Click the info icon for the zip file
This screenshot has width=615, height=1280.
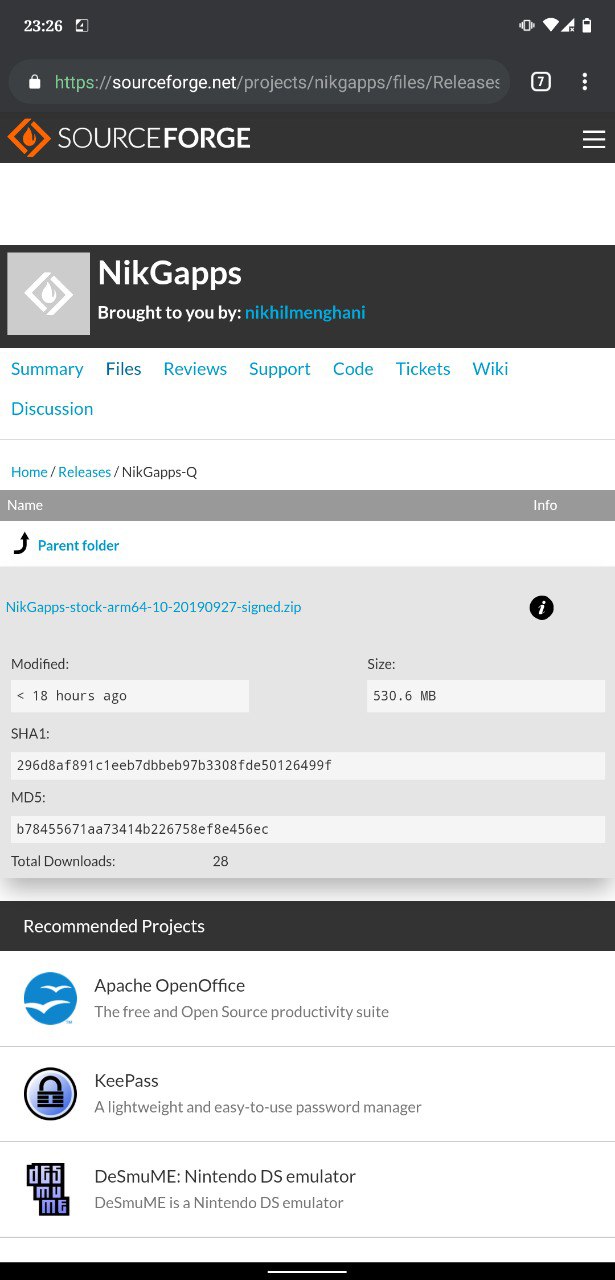coord(541,607)
